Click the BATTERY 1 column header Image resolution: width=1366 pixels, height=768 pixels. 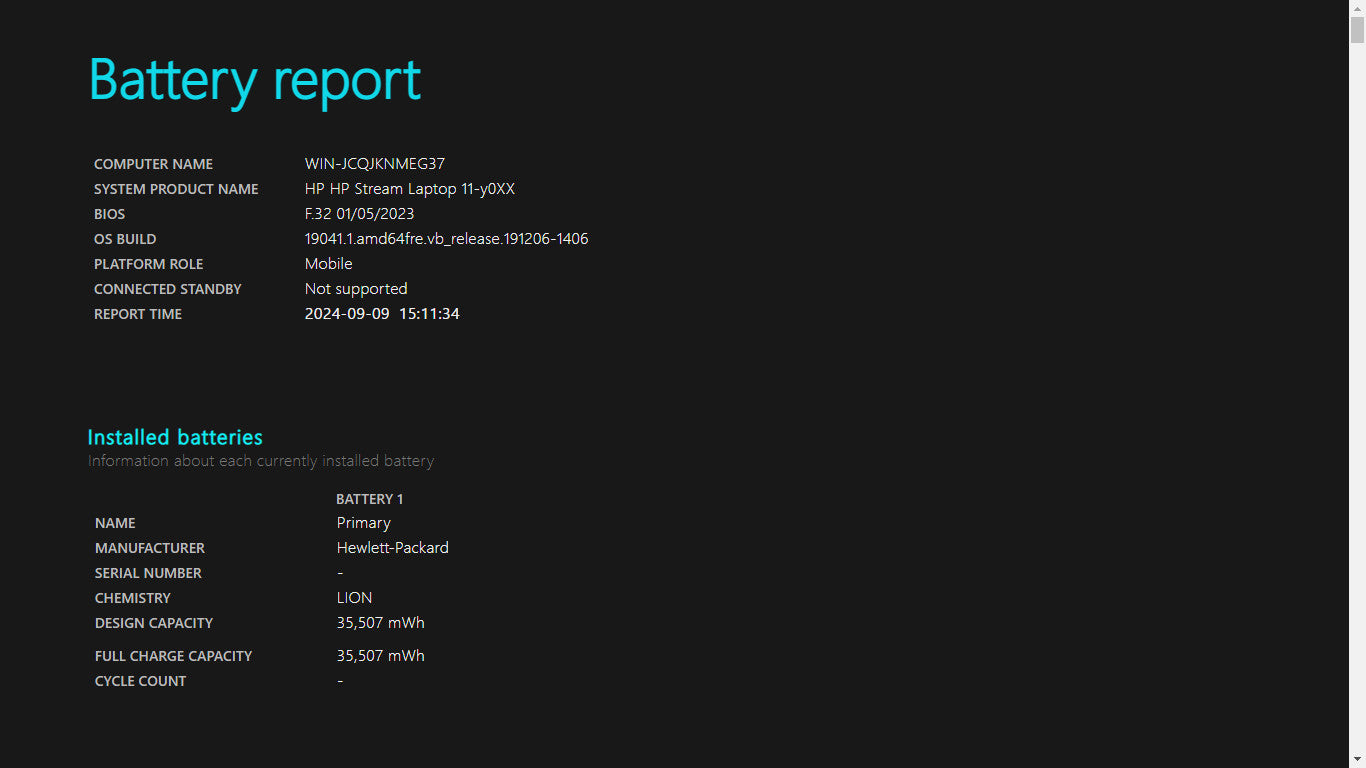click(x=370, y=499)
